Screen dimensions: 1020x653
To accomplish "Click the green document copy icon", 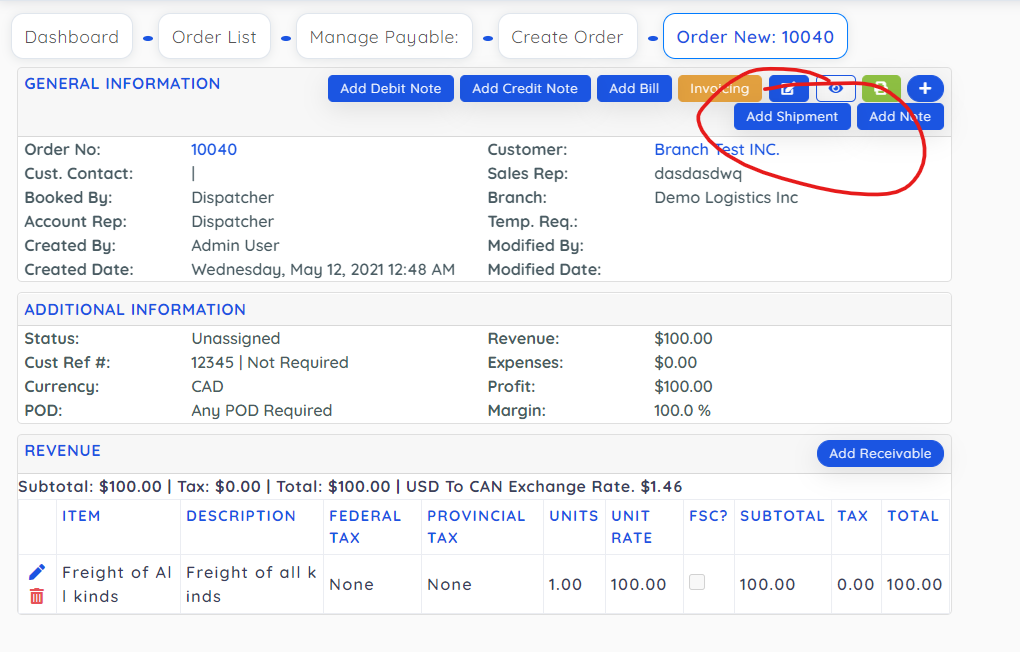I will (881, 89).
